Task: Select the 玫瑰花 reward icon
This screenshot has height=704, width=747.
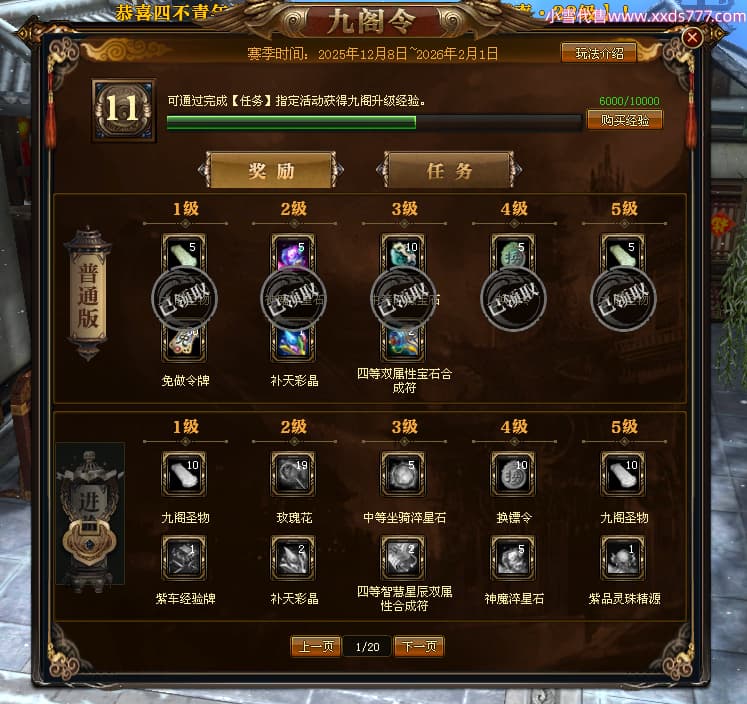Action: click(x=293, y=473)
